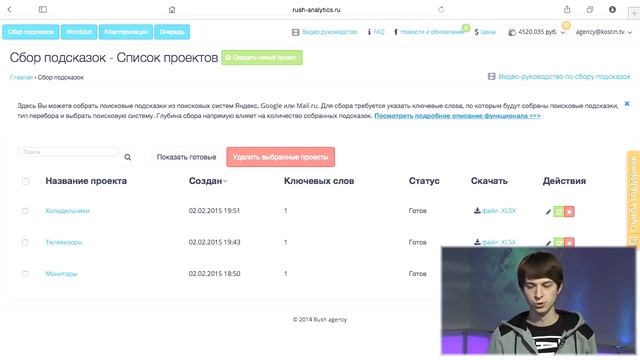Click the Статус column header
Image resolution: width=640 pixels, height=360 pixels.
[424, 181]
